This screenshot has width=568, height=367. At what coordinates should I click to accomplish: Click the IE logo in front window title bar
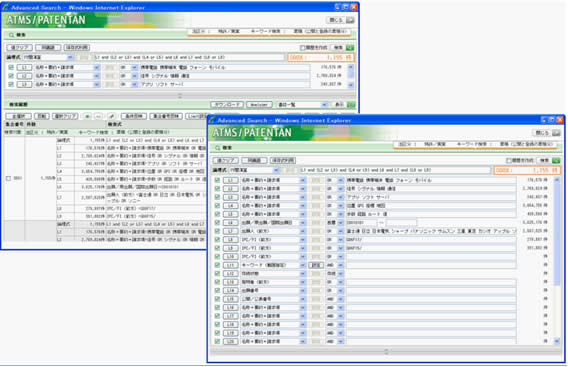[212, 120]
